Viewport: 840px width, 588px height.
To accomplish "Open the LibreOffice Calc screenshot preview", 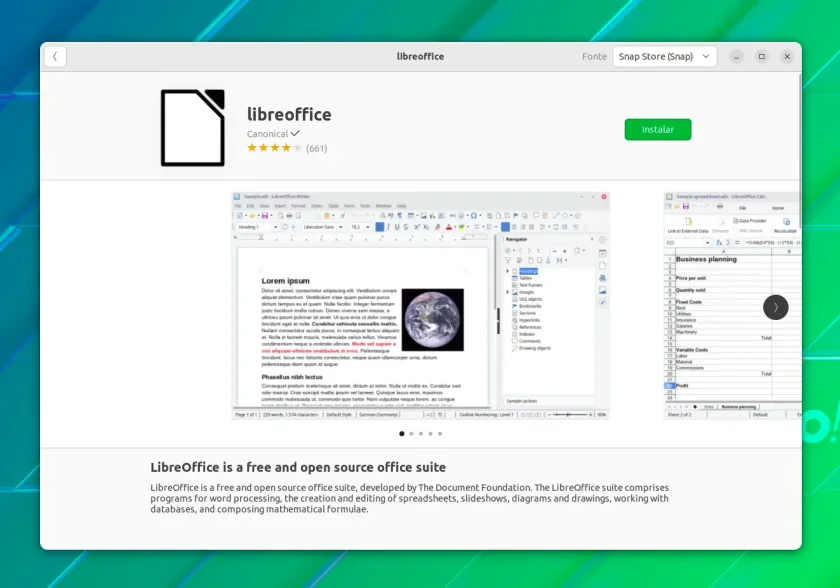I will [x=732, y=306].
